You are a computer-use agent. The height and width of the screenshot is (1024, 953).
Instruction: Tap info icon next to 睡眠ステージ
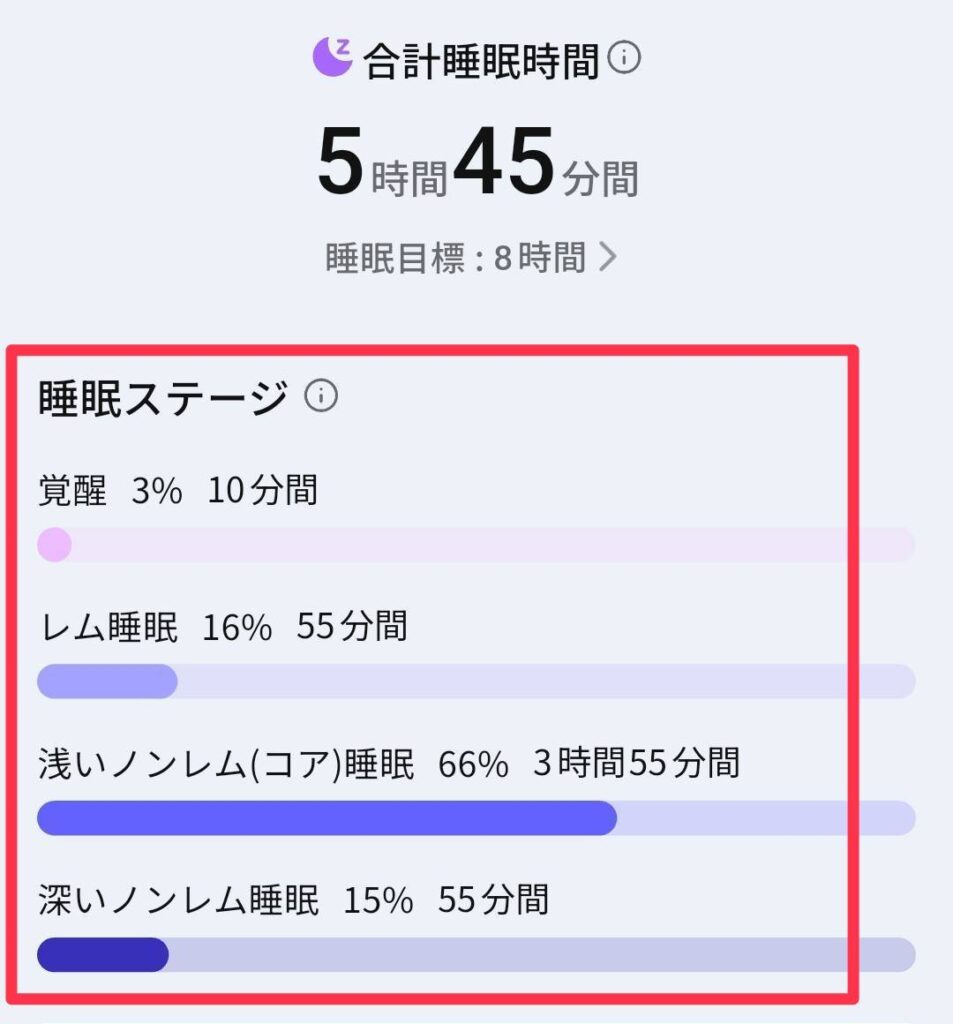[x=320, y=396]
